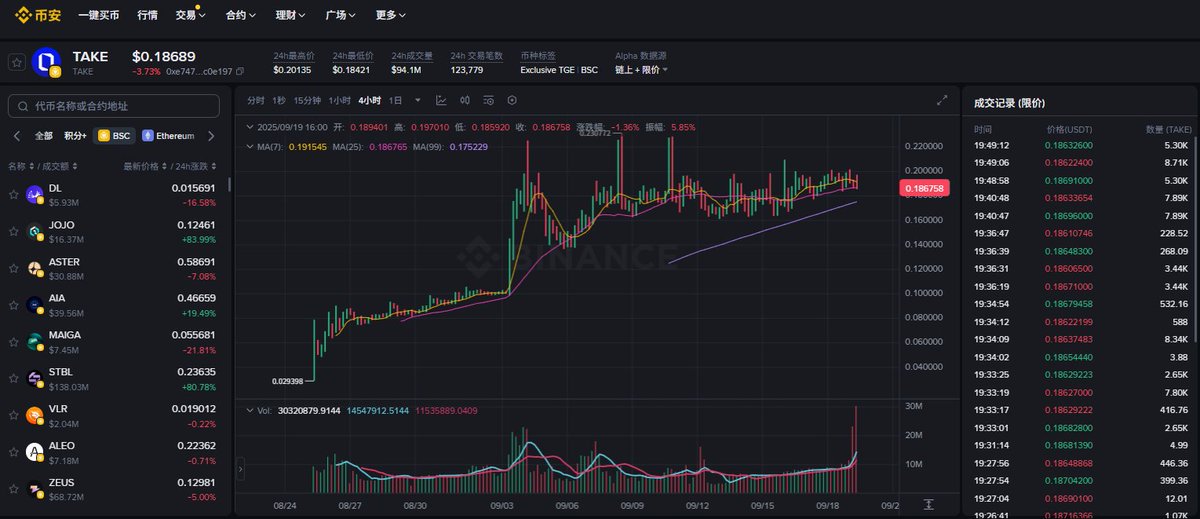Viewport: 1200px width, 519px height.
Task: Open the AIA token row
Action: (x=115, y=304)
